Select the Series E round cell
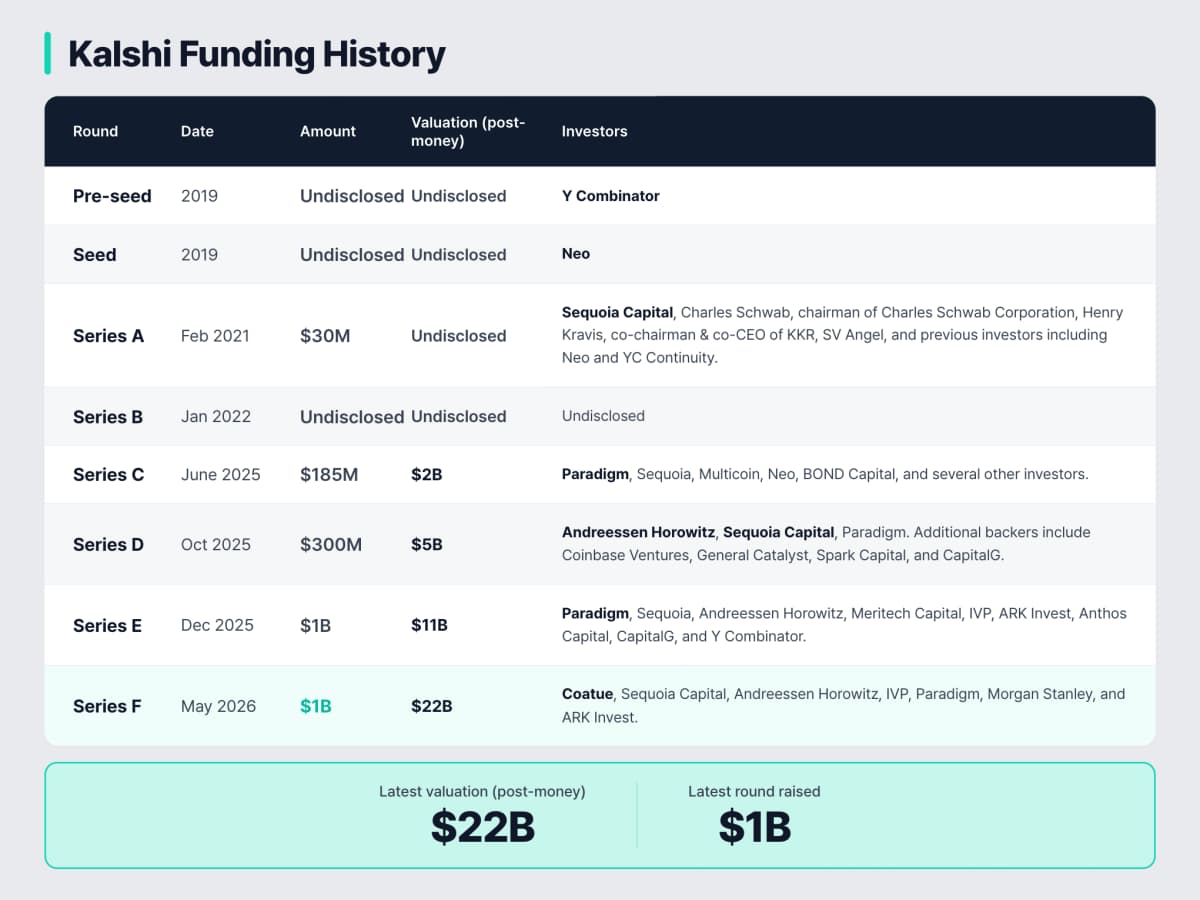Viewport: 1200px width, 900px height. [107, 626]
